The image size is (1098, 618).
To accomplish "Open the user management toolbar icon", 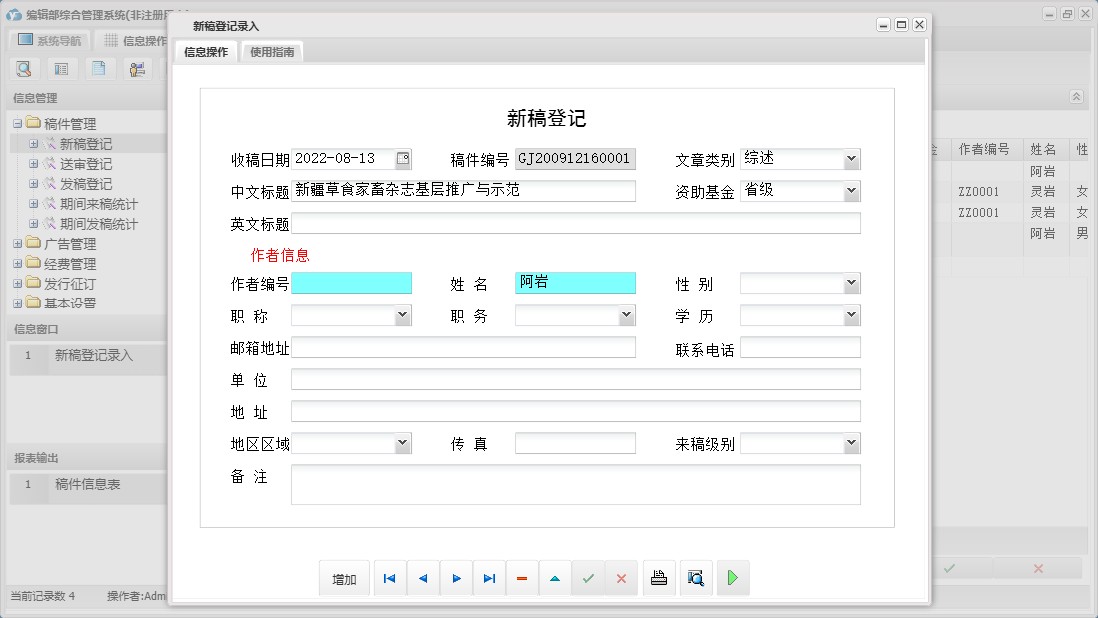I will [x=137, y=68].
